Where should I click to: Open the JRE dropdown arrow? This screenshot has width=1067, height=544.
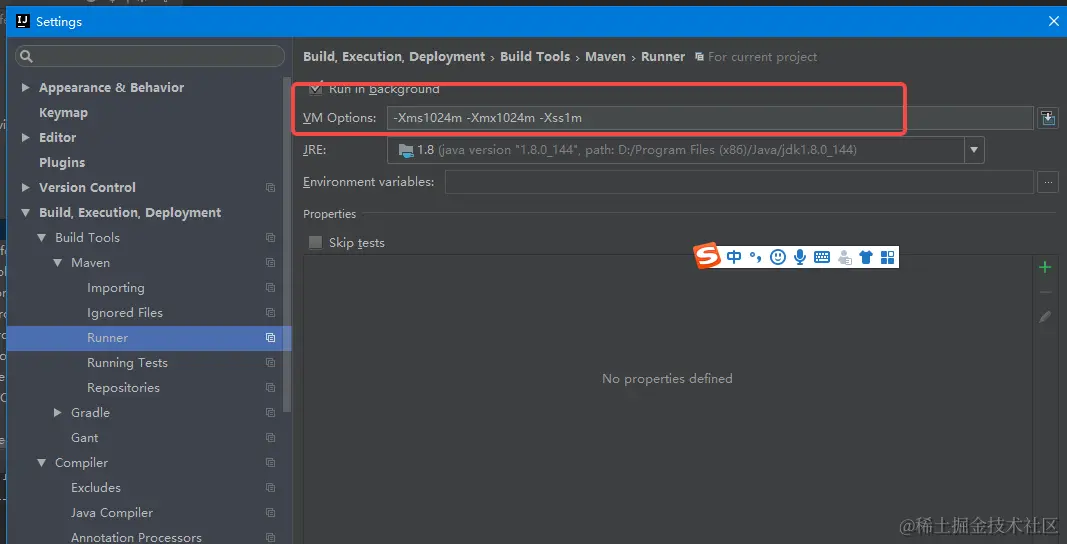coord(974,150)
